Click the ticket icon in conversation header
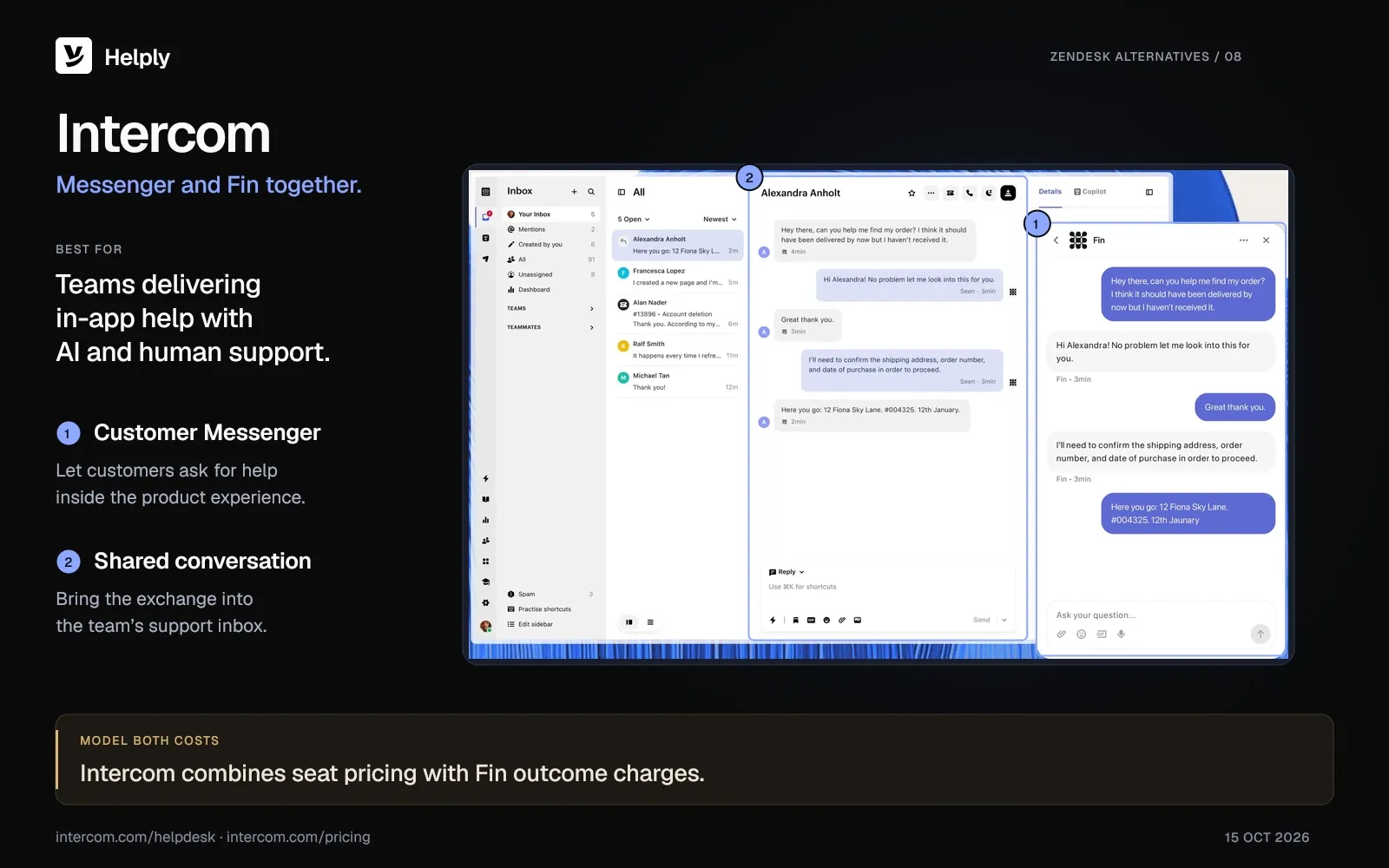 coord(950,193)
